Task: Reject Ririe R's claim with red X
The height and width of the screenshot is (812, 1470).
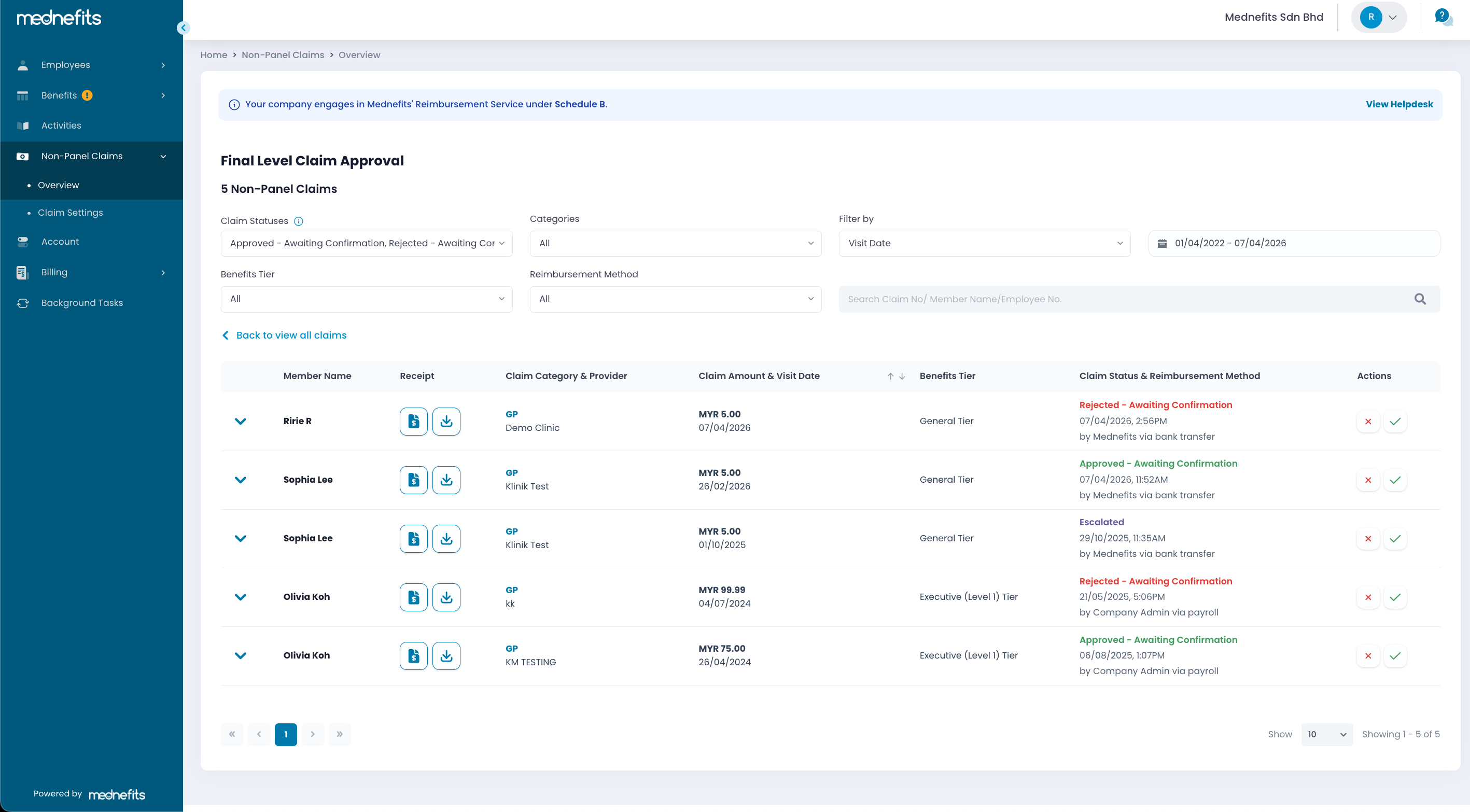Action: point(1368,421)
